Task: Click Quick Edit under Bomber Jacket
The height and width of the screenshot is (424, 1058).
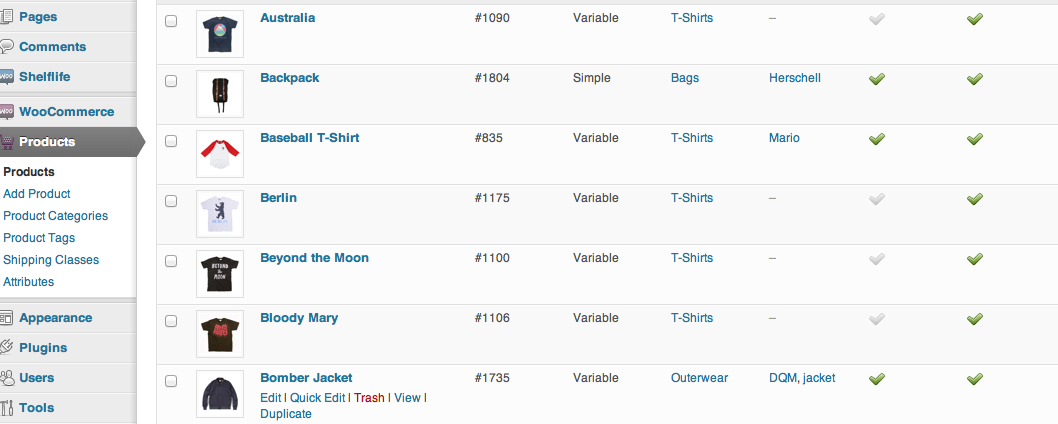Action: click(317, 398)
